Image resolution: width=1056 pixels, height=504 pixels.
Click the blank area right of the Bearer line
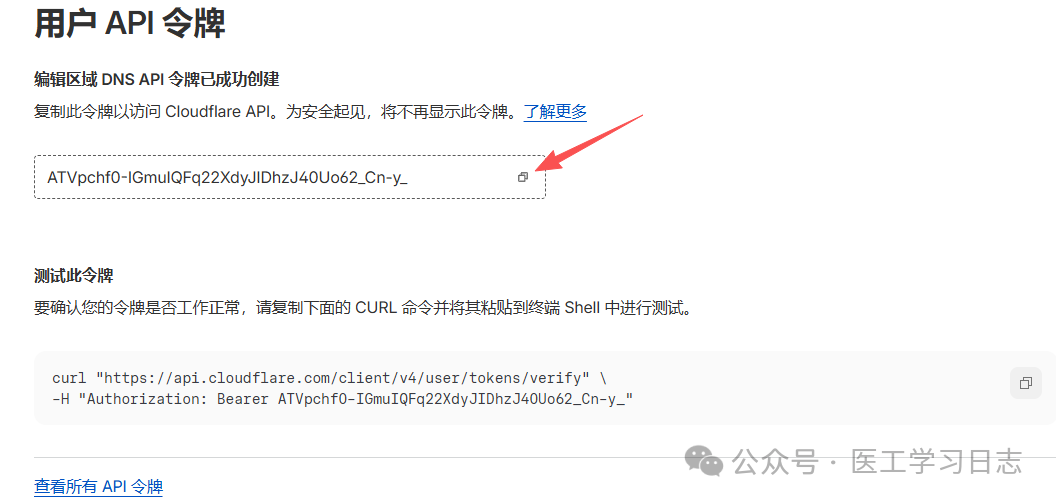click(808, 399)
